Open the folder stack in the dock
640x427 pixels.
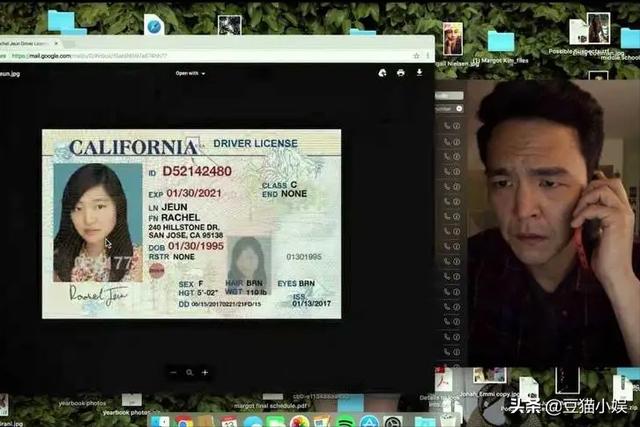pyautogui.click(x=425, y=422)
